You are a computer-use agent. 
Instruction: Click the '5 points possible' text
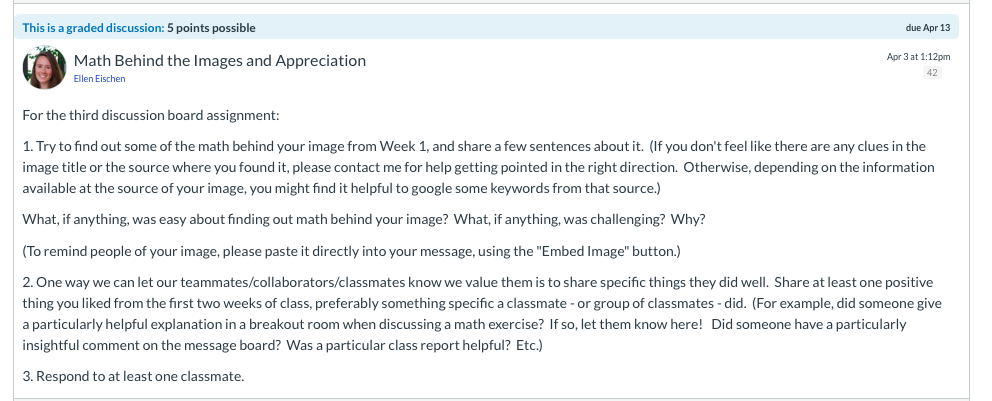pos(211,28)
